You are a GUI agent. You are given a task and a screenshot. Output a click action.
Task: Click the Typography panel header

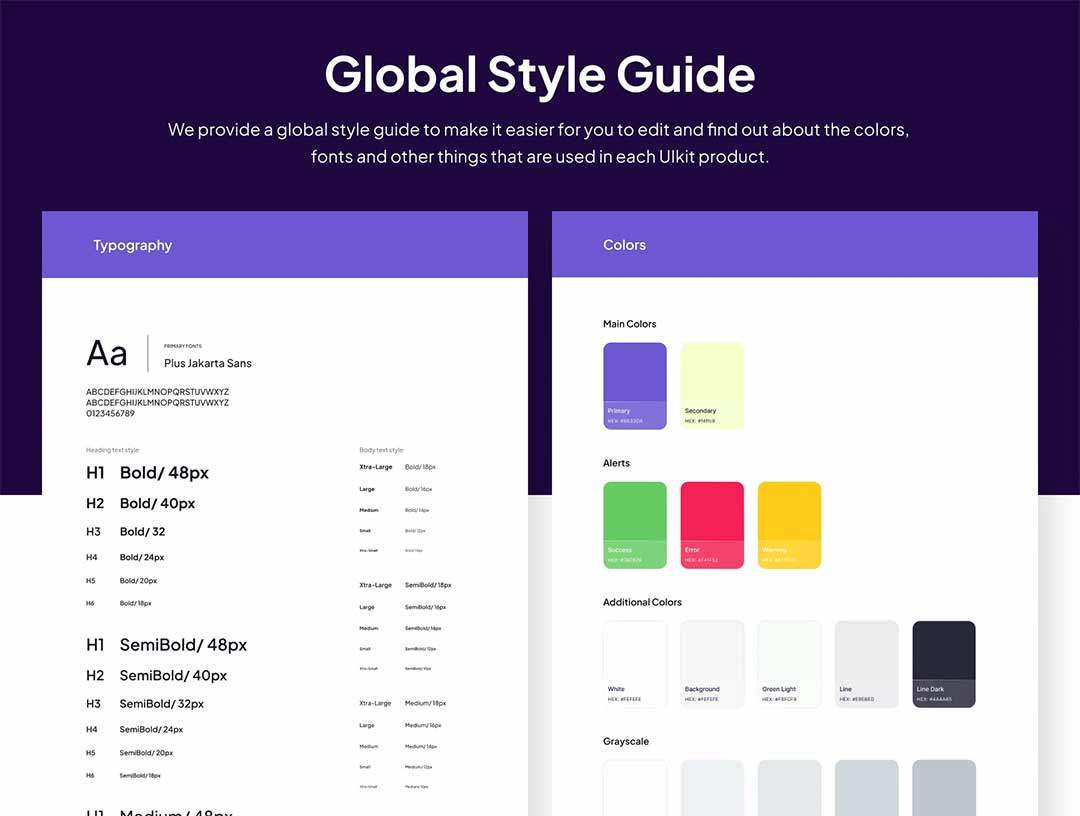tap(133, 245)
